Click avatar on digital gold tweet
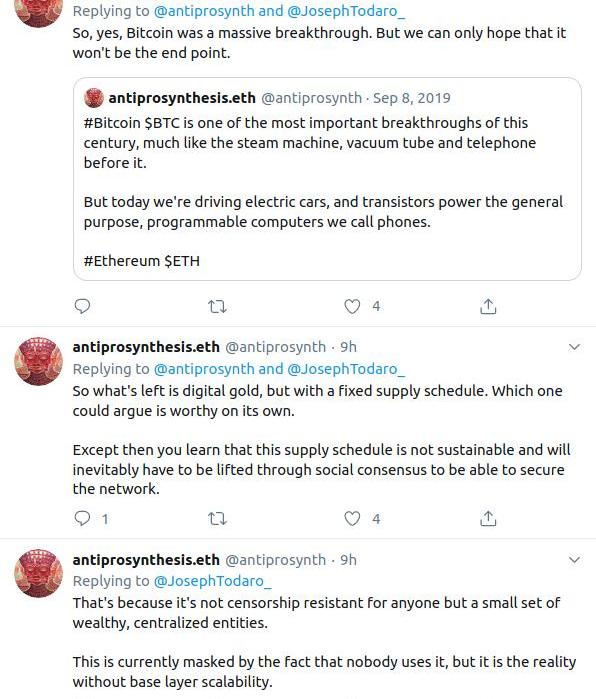 39,361
